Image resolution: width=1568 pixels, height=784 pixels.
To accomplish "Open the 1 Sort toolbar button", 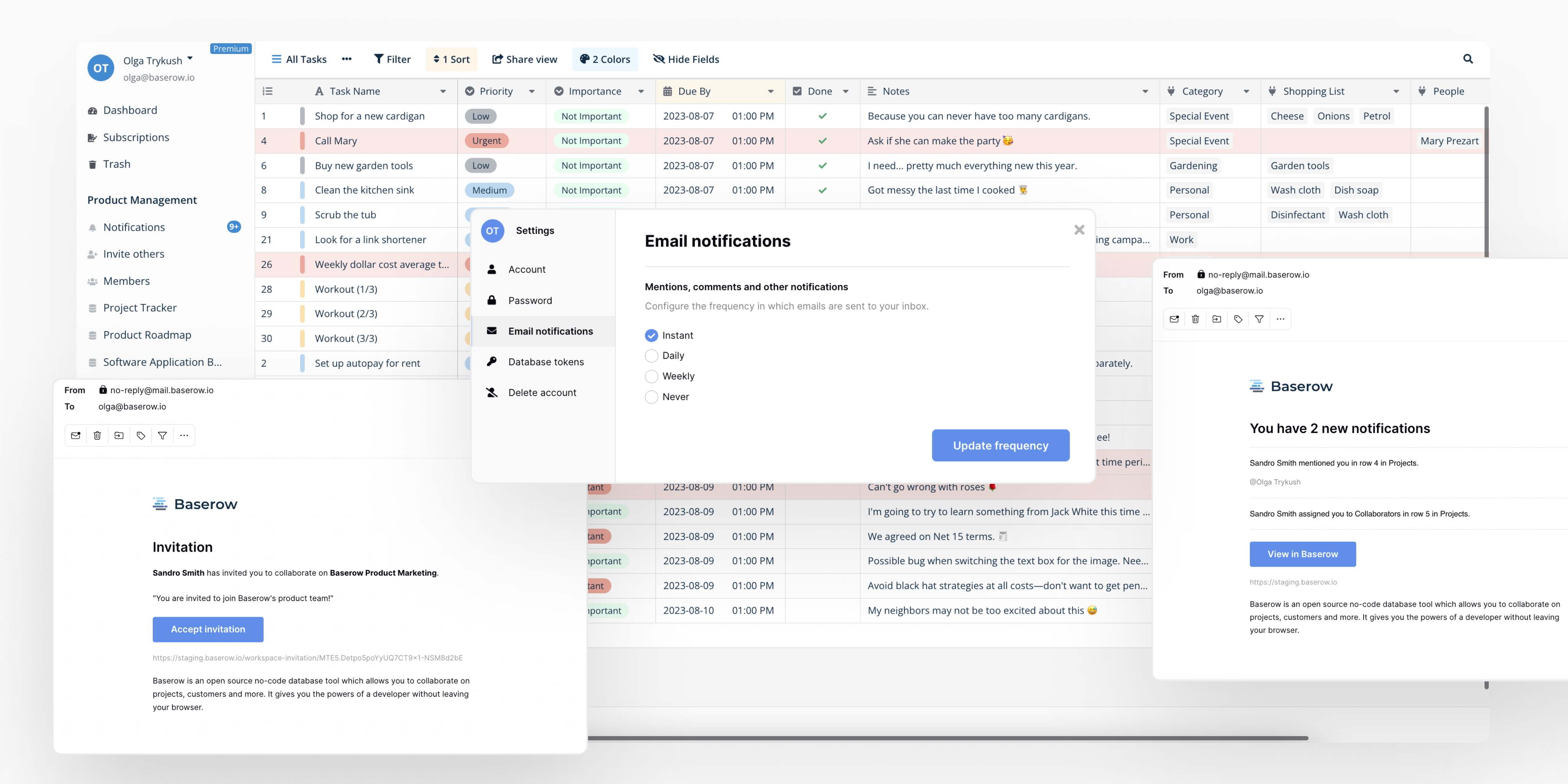I will [451, 59].
